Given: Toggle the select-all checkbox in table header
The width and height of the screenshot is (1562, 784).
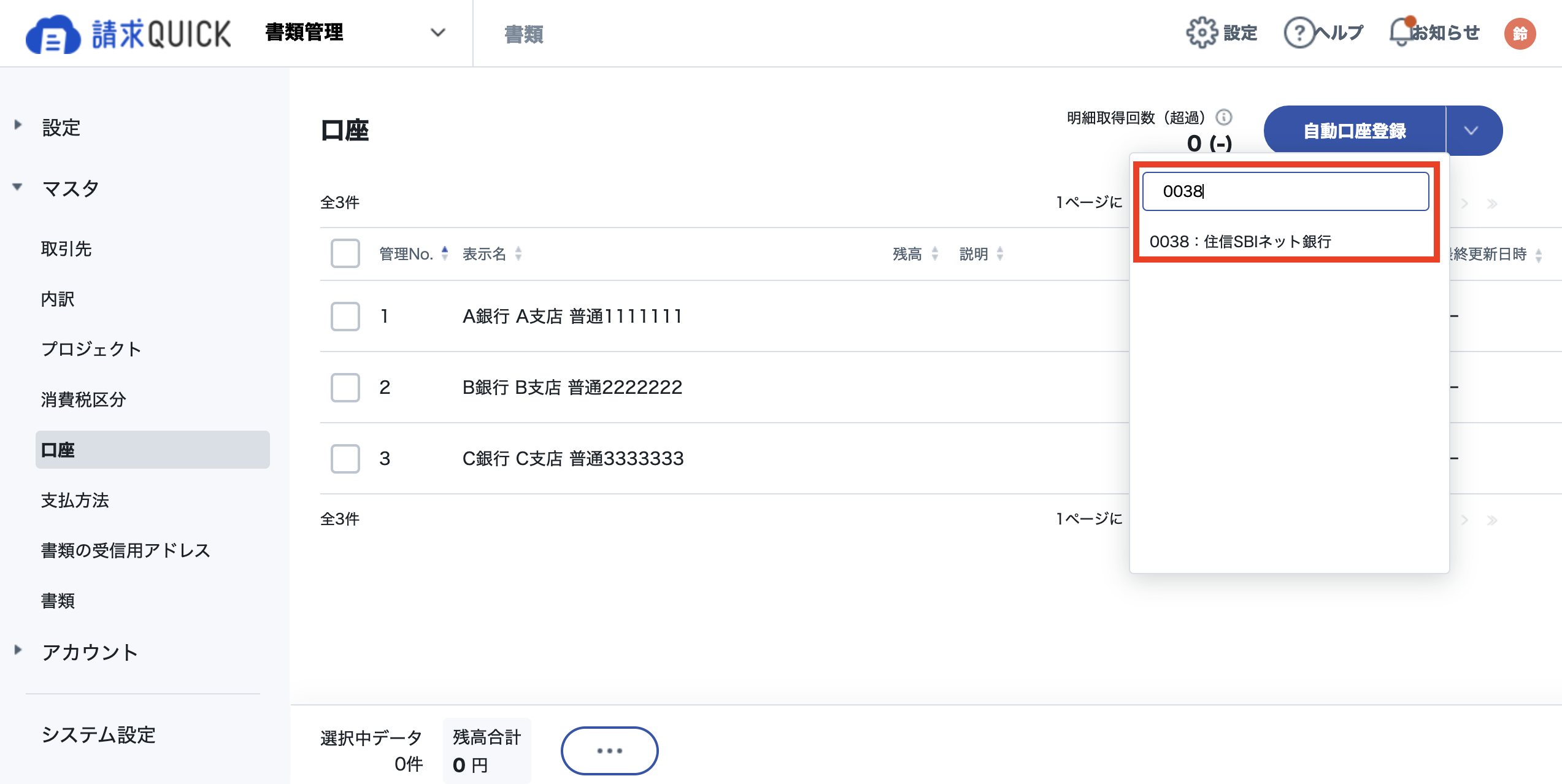Looking at the screenshot, I should (345, 253).
